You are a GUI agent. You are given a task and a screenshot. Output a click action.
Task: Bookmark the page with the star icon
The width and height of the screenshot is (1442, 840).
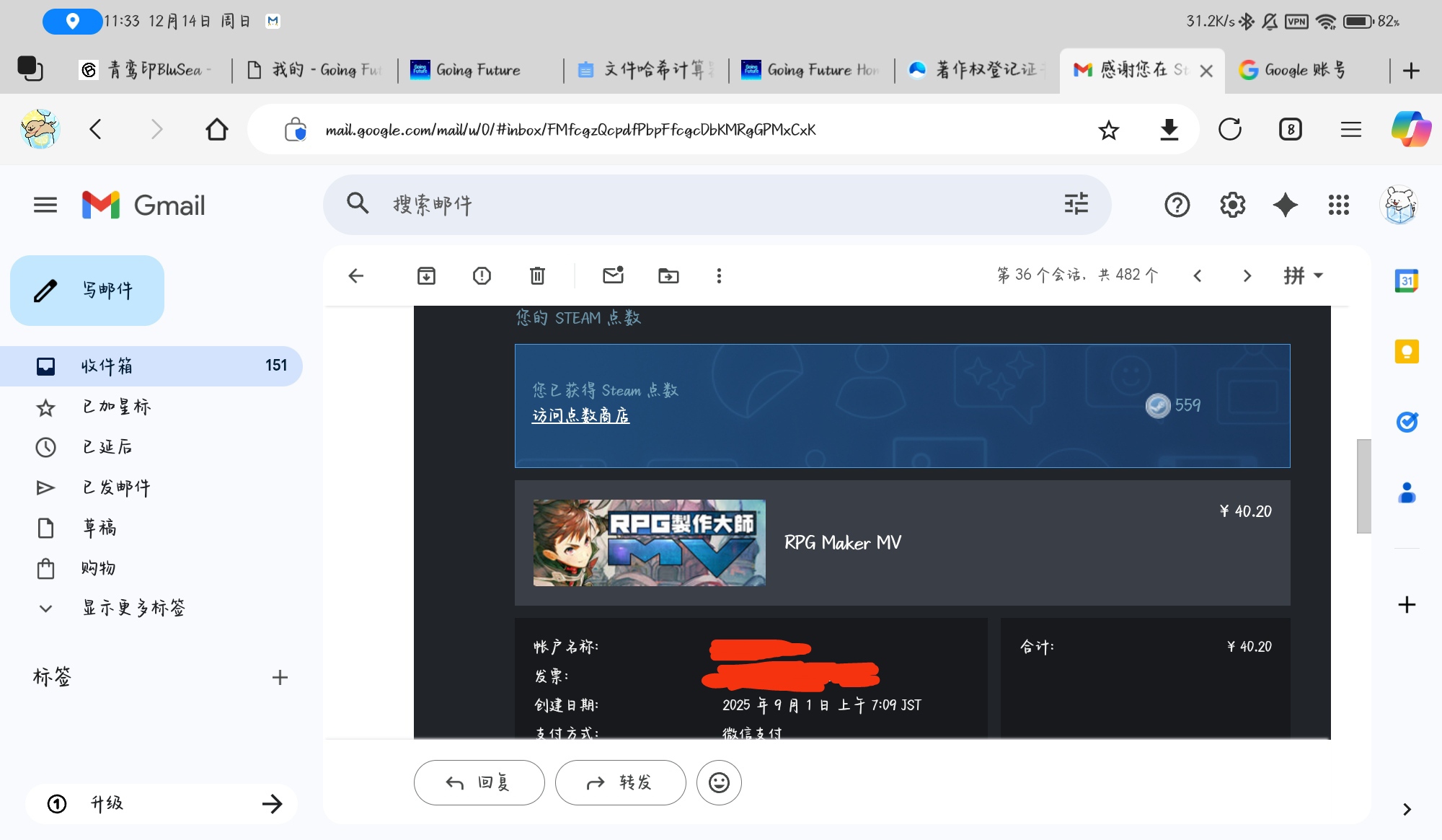point(1108,130)
